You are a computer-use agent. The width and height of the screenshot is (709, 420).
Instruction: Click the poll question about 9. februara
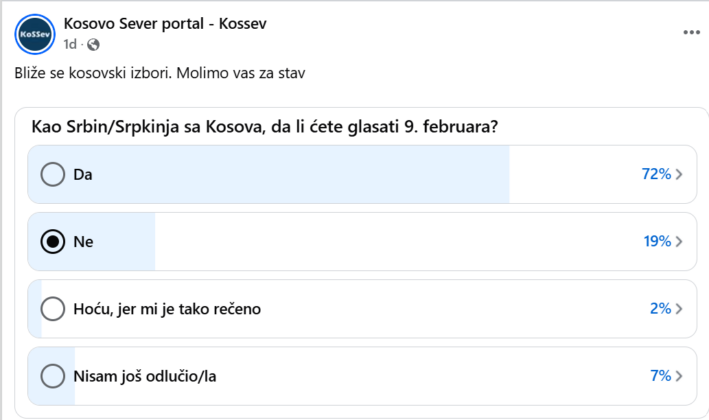265,127
